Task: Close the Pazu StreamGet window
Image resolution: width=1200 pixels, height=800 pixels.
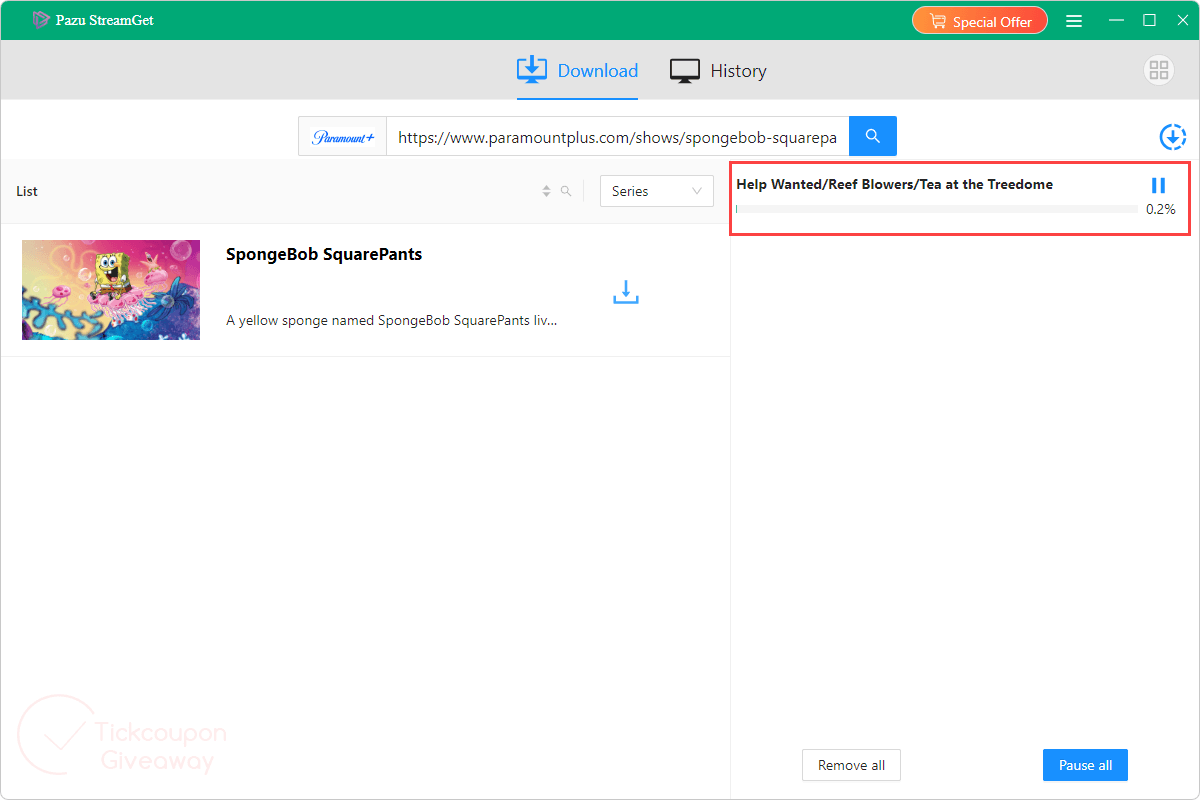Action: point(1182,21)
